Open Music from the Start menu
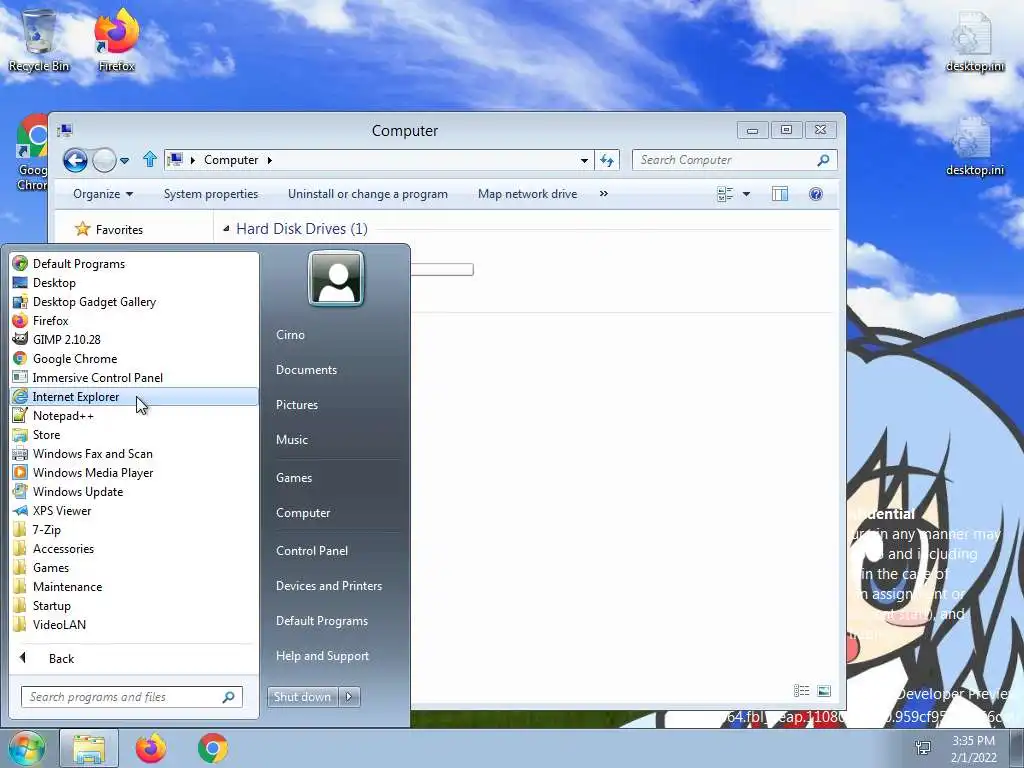The height and width of the screenshot is (768, 1024). 292,440
